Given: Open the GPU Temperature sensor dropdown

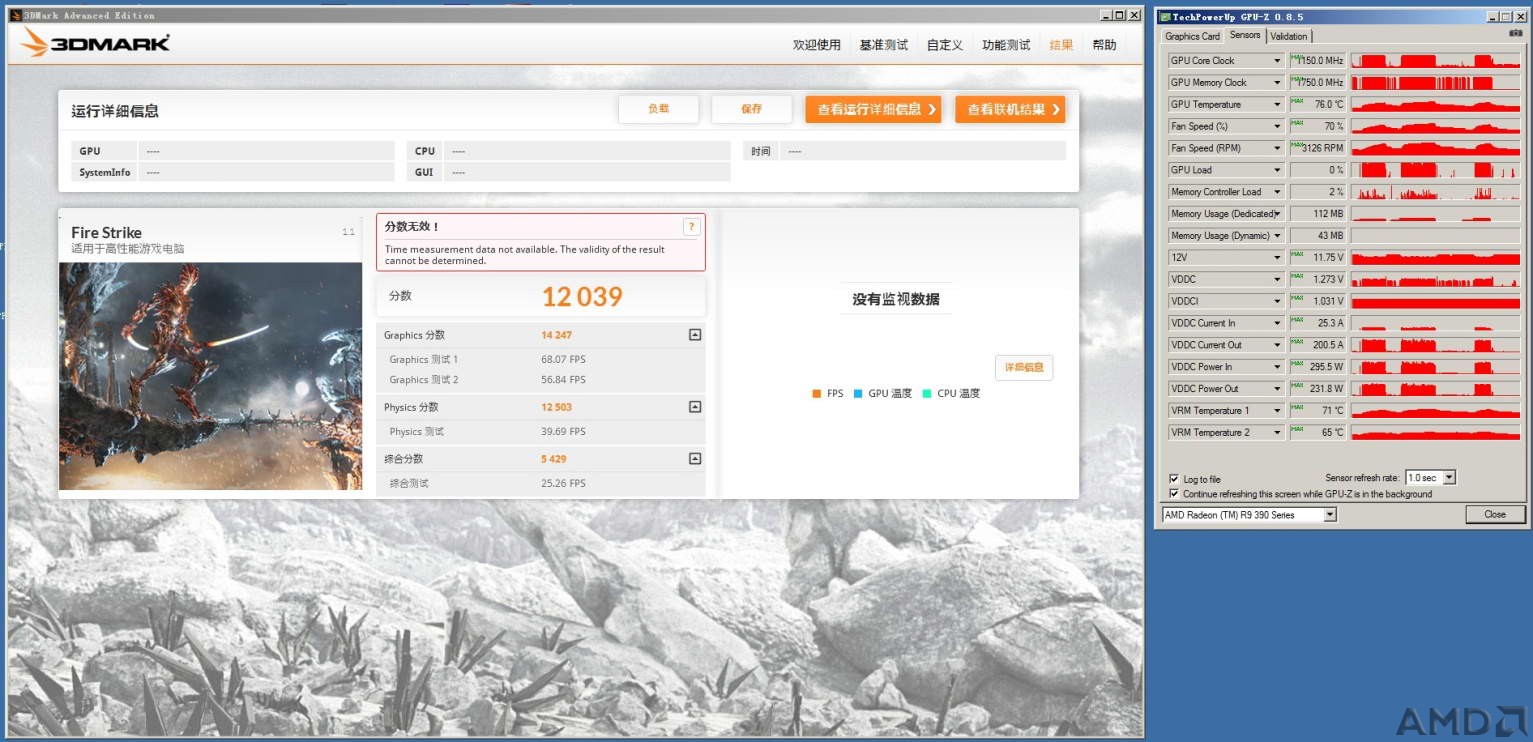Looking at the screenshot, I should (x=1277, y=105).
